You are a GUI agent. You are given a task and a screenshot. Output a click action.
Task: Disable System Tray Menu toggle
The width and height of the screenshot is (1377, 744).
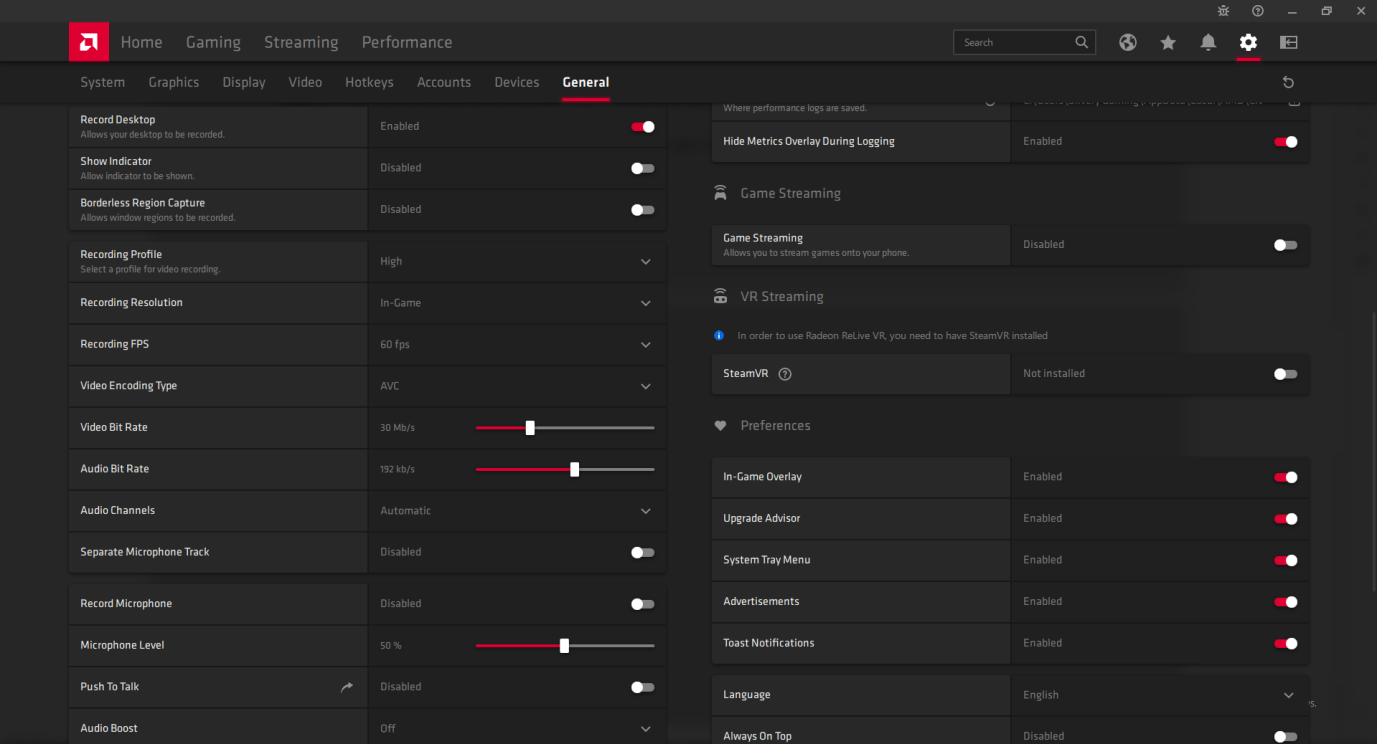click(x=1286, y=560)
